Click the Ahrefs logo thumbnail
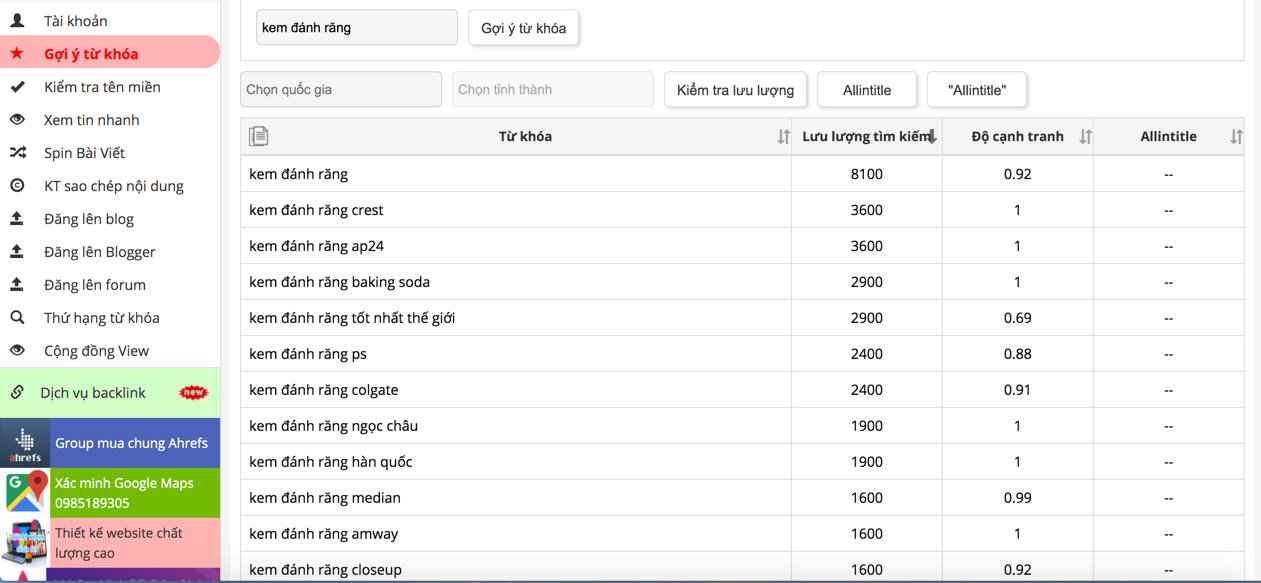Screen dimensions: 1261x583 25,443
